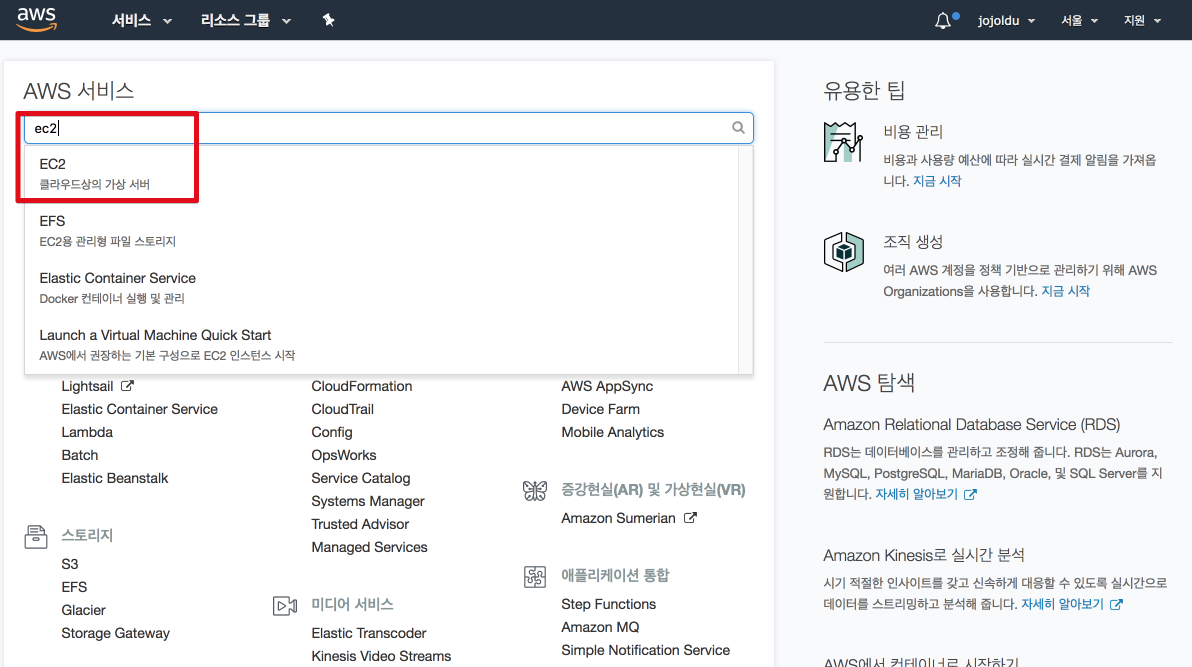The height and width of the screenshot is (667, 1192).
Task: Open Elastic Container Service in service list
Action: 139,409
